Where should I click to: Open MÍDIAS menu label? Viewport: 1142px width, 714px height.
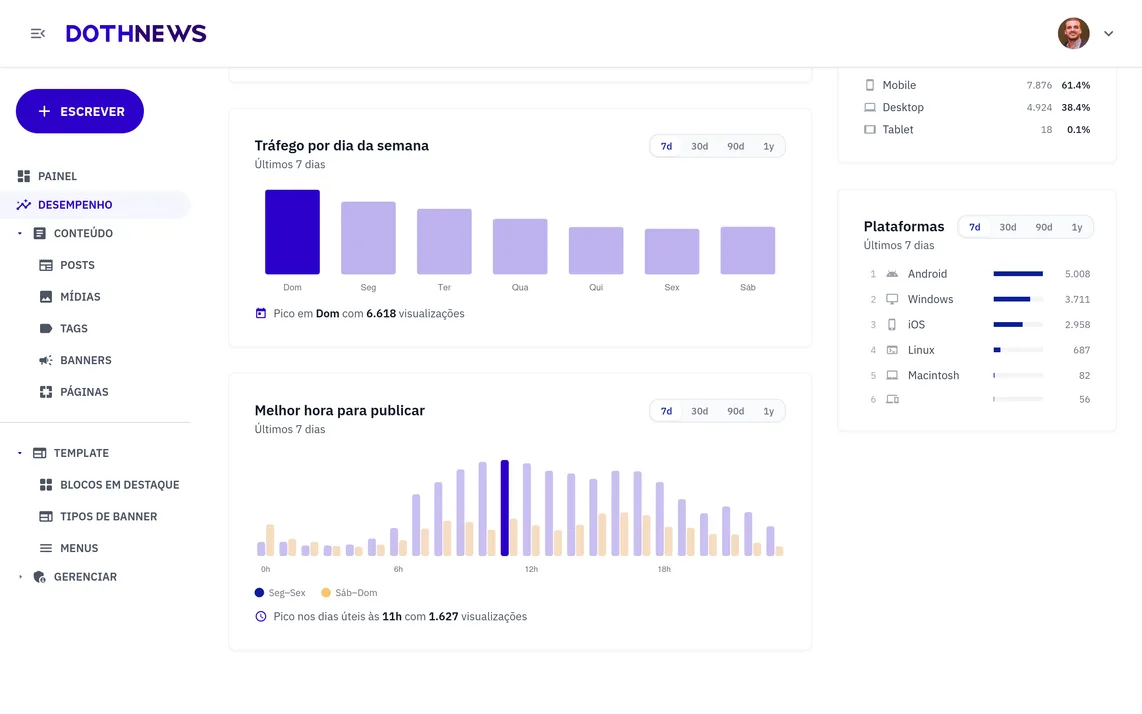point(80,297)
